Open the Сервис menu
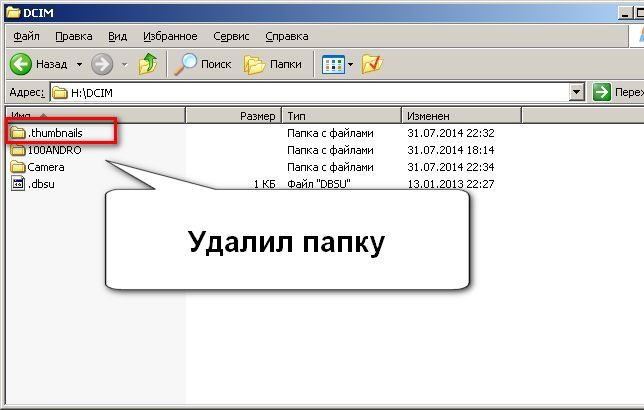The image size is (644, 410). [x=231, y=36]
